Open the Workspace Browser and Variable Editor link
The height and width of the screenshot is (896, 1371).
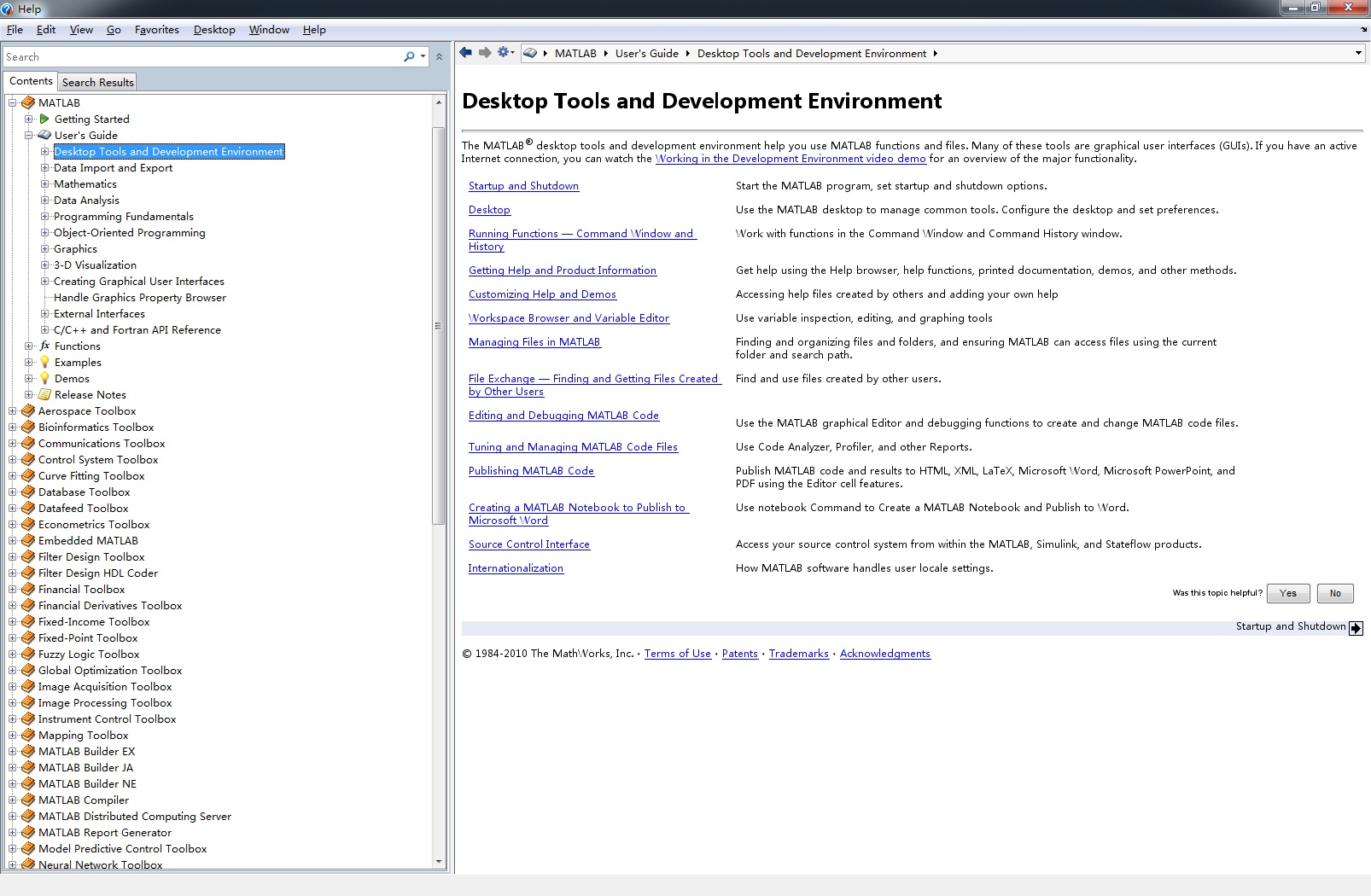(x=569, y=317)
